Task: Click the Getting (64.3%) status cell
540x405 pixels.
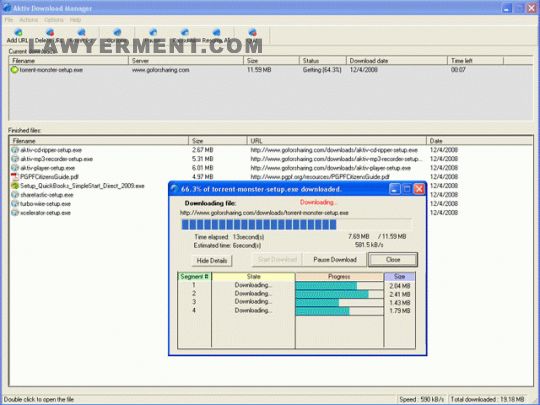Action: (322, 70)
